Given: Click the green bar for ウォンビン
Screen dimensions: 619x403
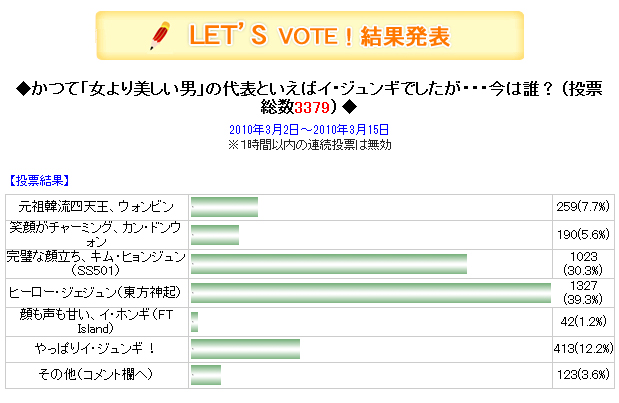Looking at the screenshot, I should (224, 207).
